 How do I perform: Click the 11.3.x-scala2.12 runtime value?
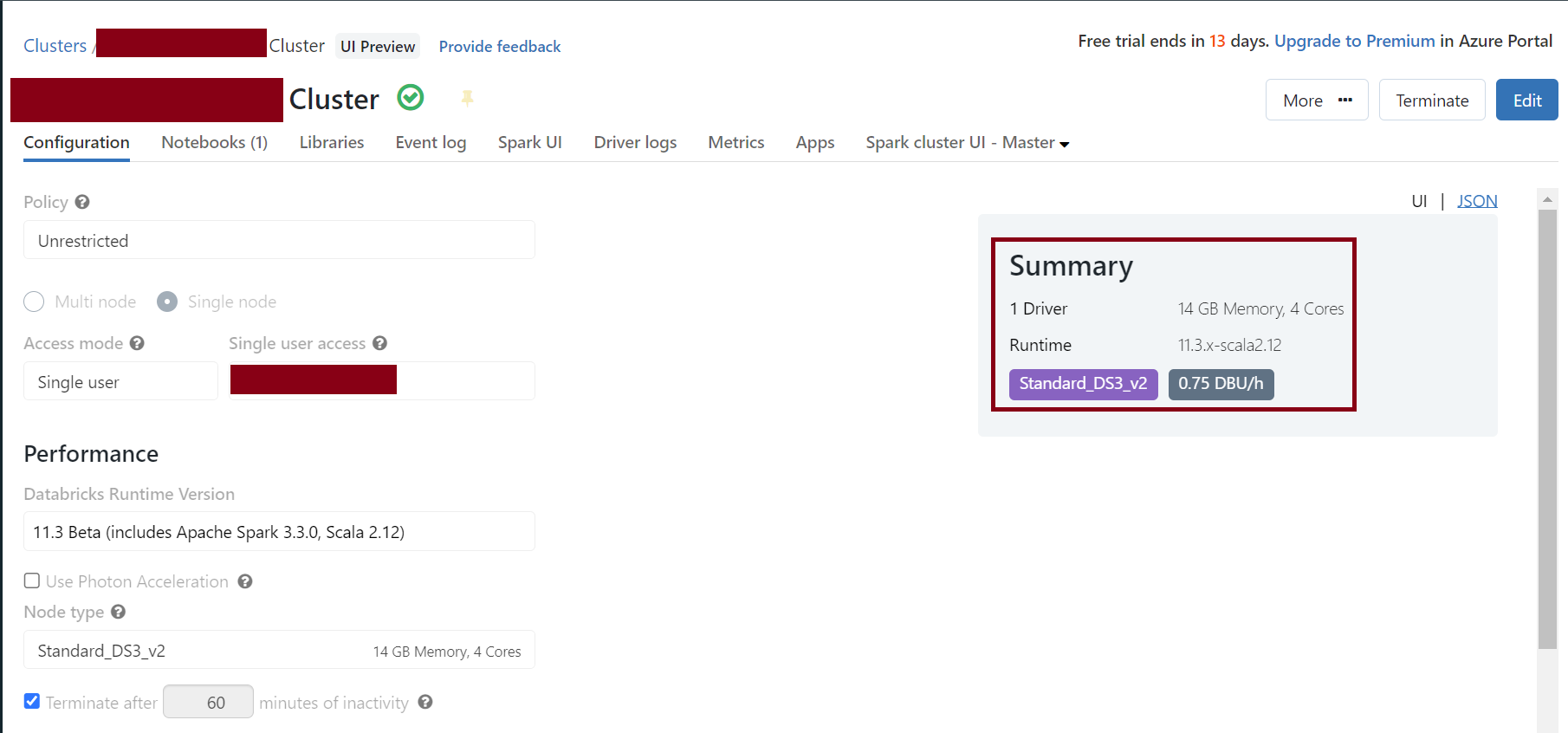tap(1229, 345)
